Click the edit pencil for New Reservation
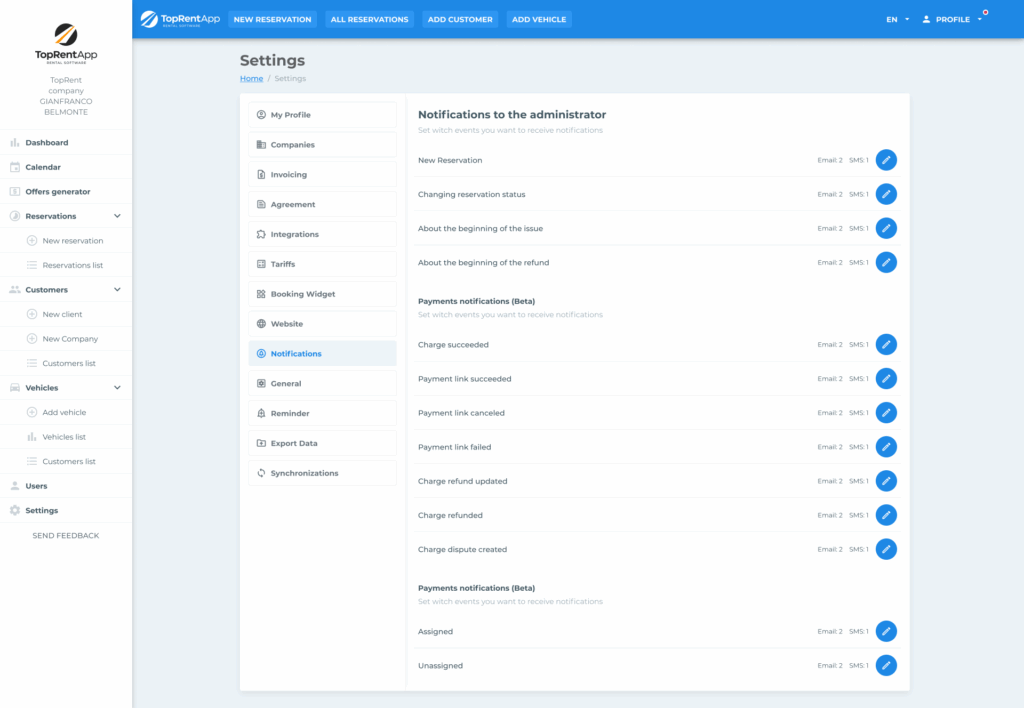Screen dimensions: 1024x708 point(886,160)
